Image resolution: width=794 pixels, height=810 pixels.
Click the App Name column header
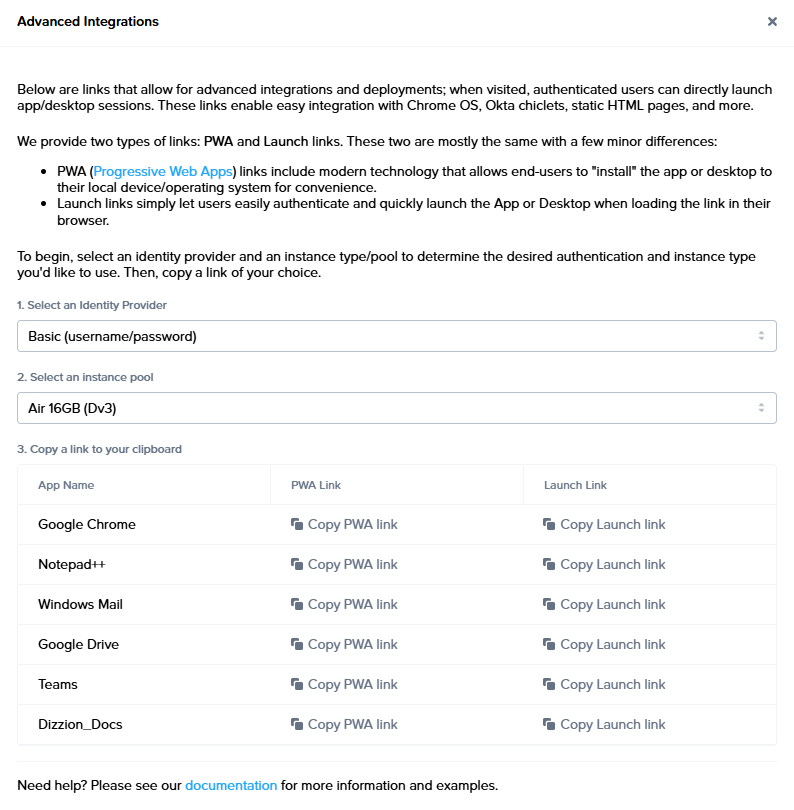[x=66, y=485]
